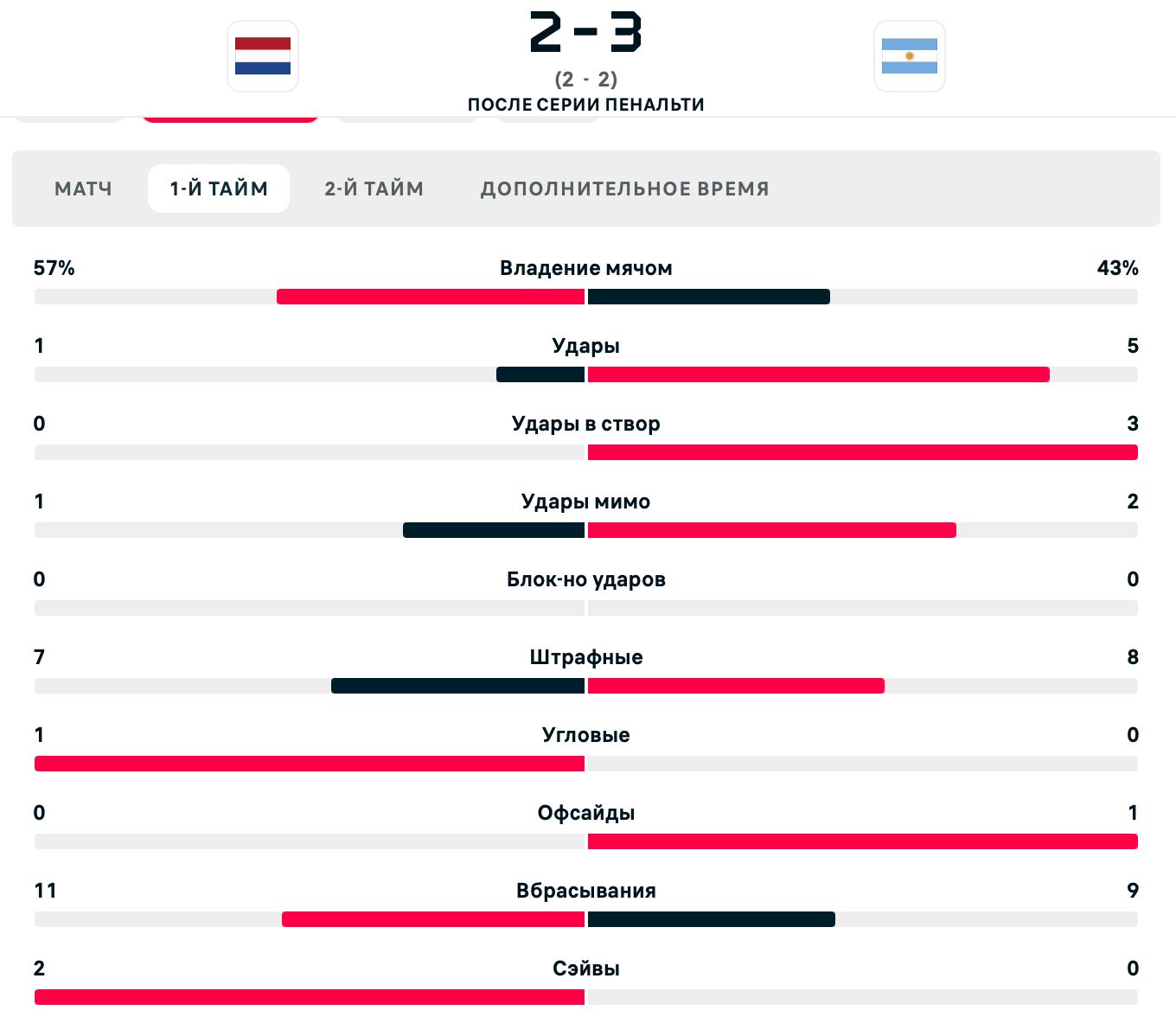Click the Удары мимо stat label
1176x1036 pixels.
(585, 502)
